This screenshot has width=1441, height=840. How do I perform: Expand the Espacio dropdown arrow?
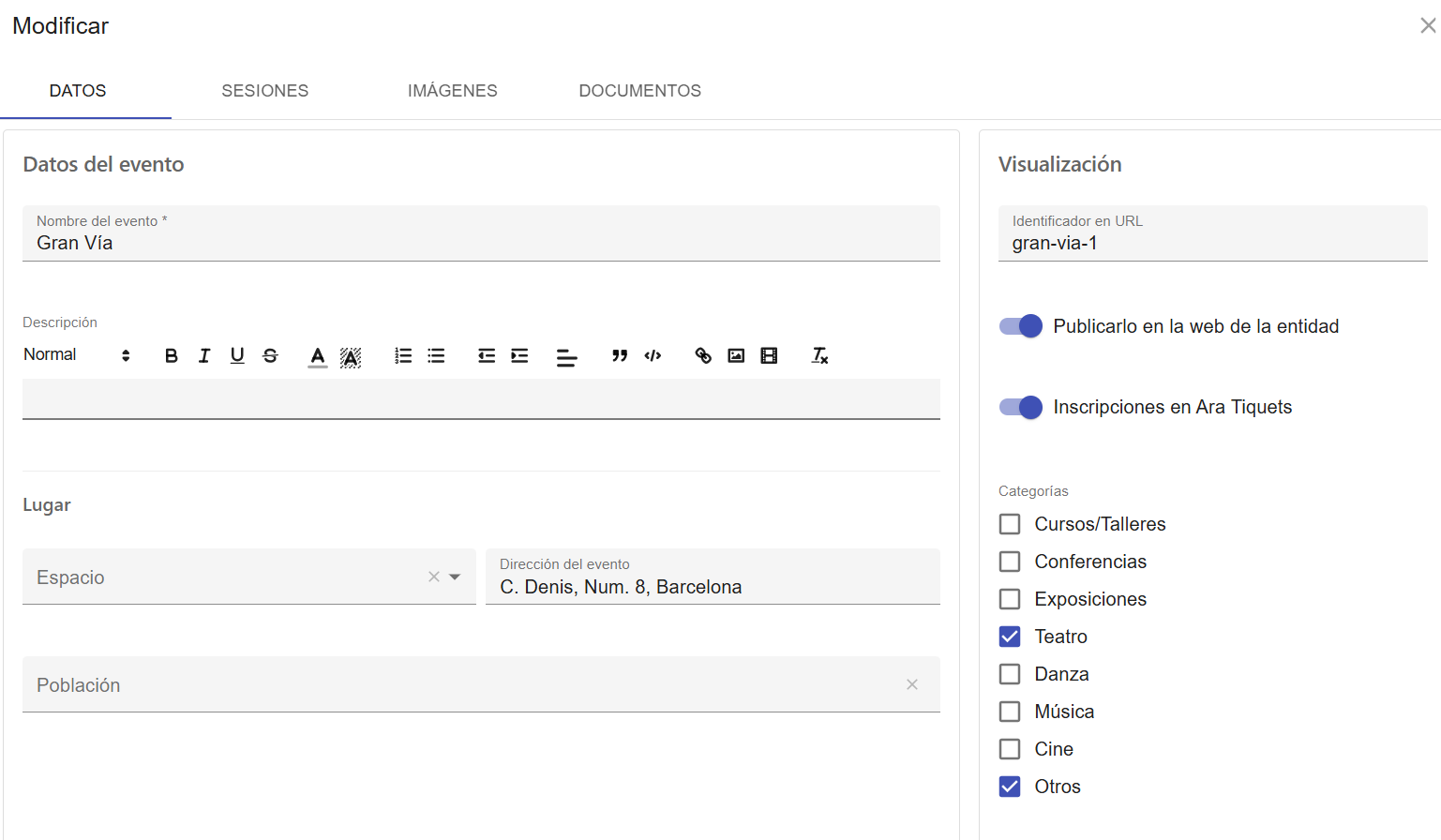(x=455, y=577)
